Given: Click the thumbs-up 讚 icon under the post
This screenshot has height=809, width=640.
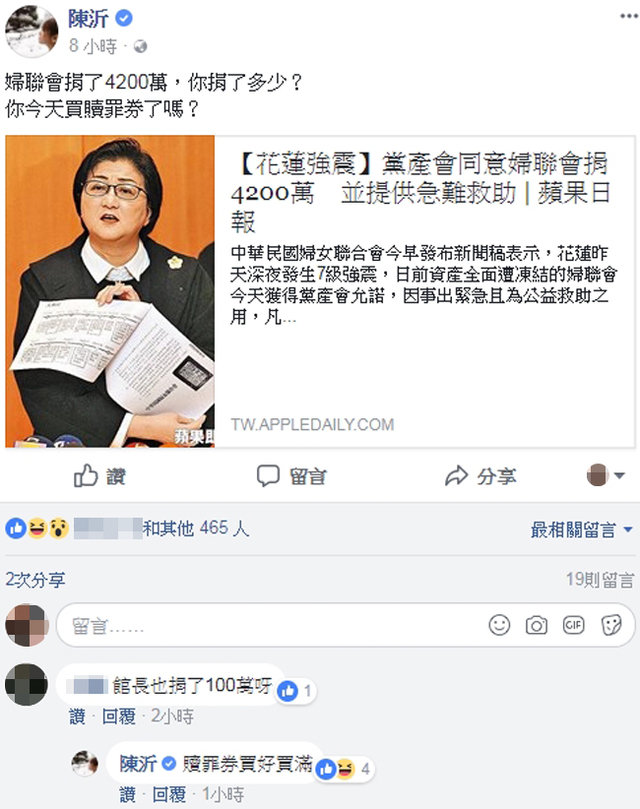Looking at the screenshot, I should (86, 475).
